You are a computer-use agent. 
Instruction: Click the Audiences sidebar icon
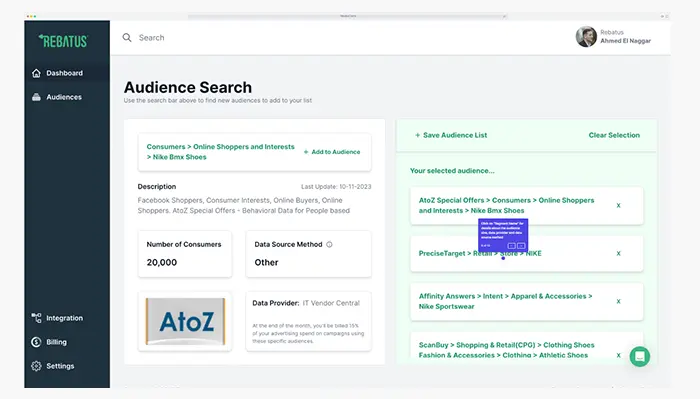(36, 97)
